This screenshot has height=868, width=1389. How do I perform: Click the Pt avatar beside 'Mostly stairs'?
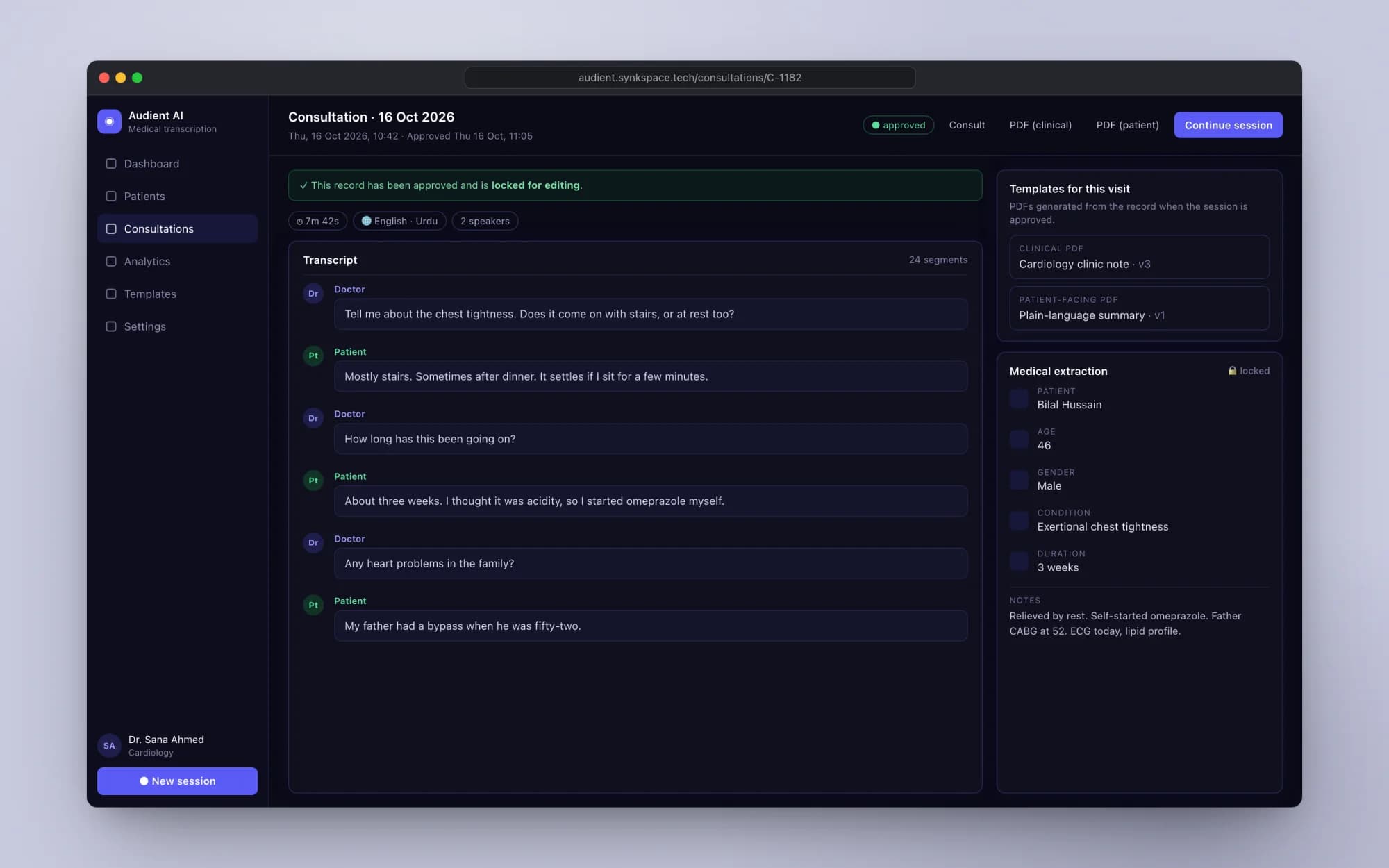[313, 356]
